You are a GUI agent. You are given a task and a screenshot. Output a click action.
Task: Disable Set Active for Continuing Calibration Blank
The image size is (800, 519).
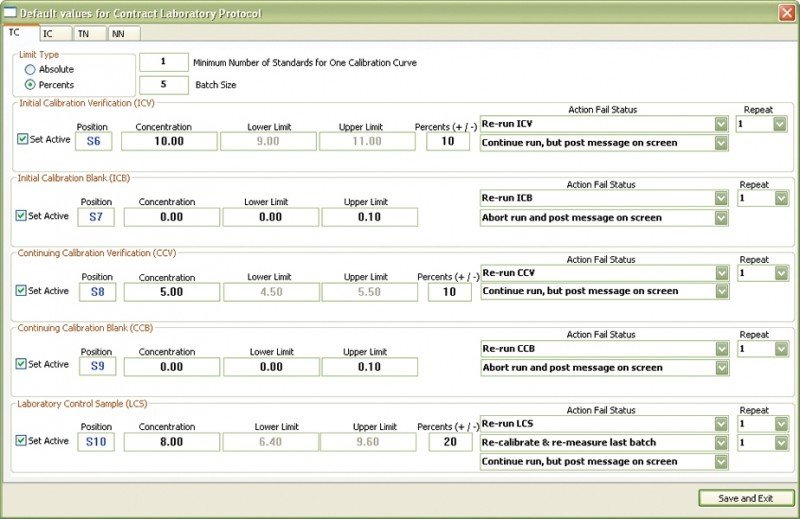(x=23, y=365)
